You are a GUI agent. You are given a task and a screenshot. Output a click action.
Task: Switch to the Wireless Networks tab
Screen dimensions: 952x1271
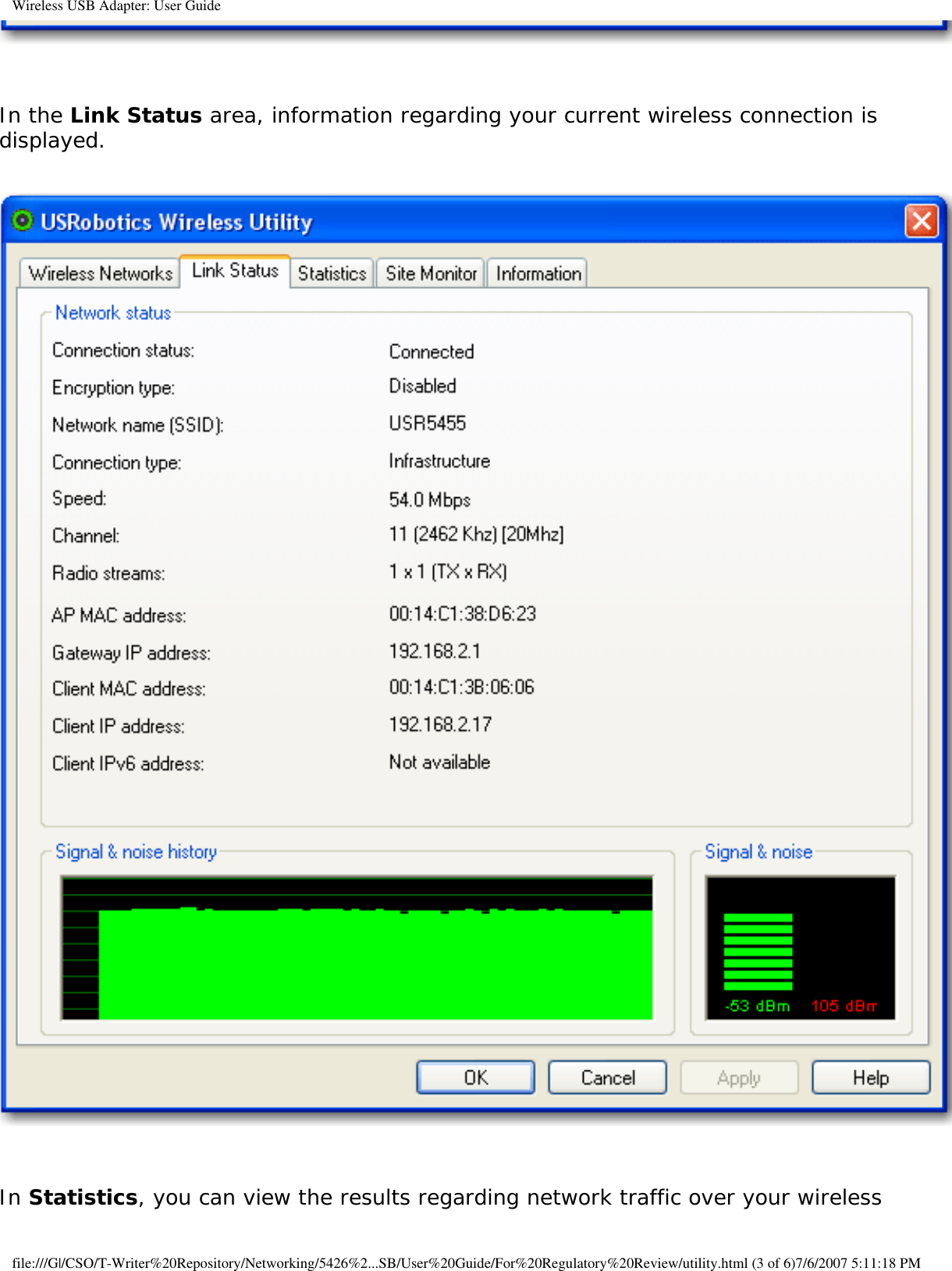coord(101,273)
